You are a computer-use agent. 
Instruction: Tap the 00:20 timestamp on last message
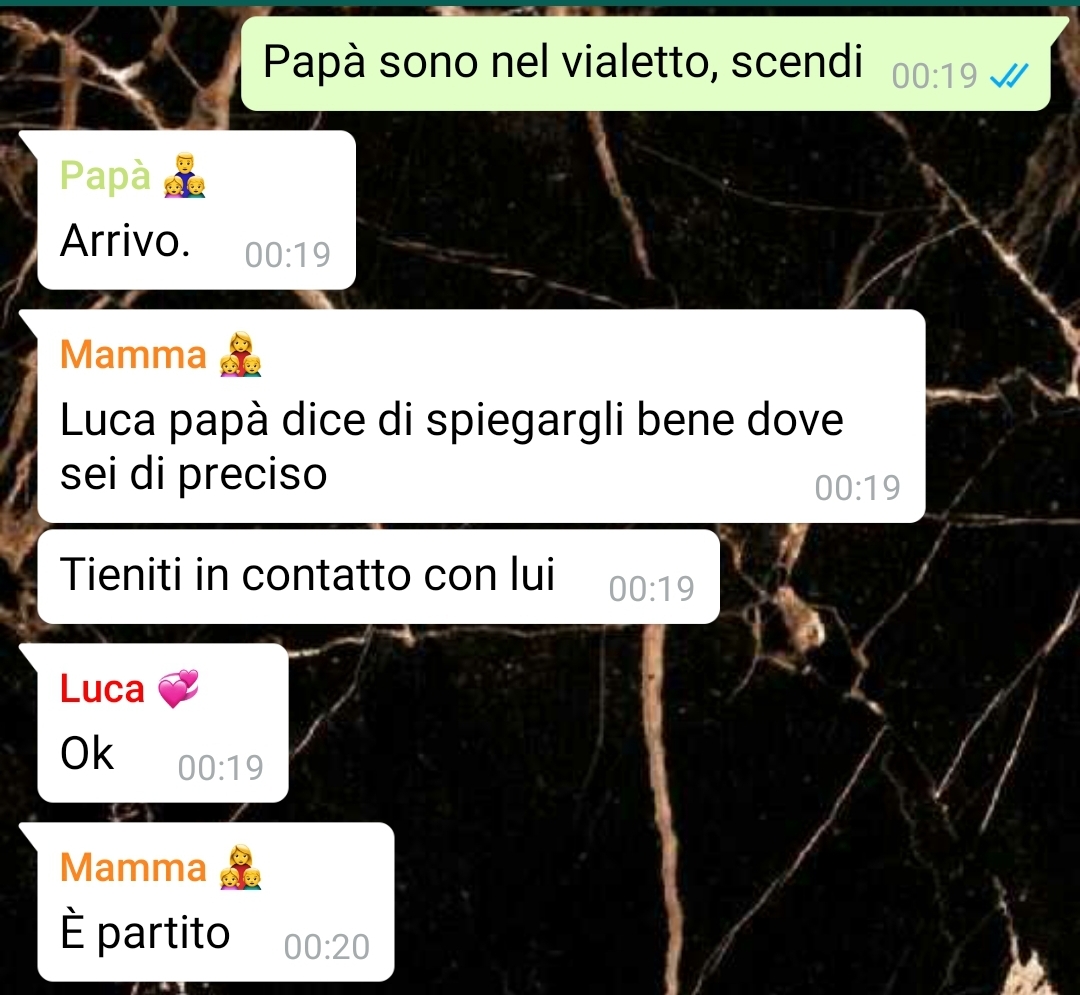(x=326, y=947)
